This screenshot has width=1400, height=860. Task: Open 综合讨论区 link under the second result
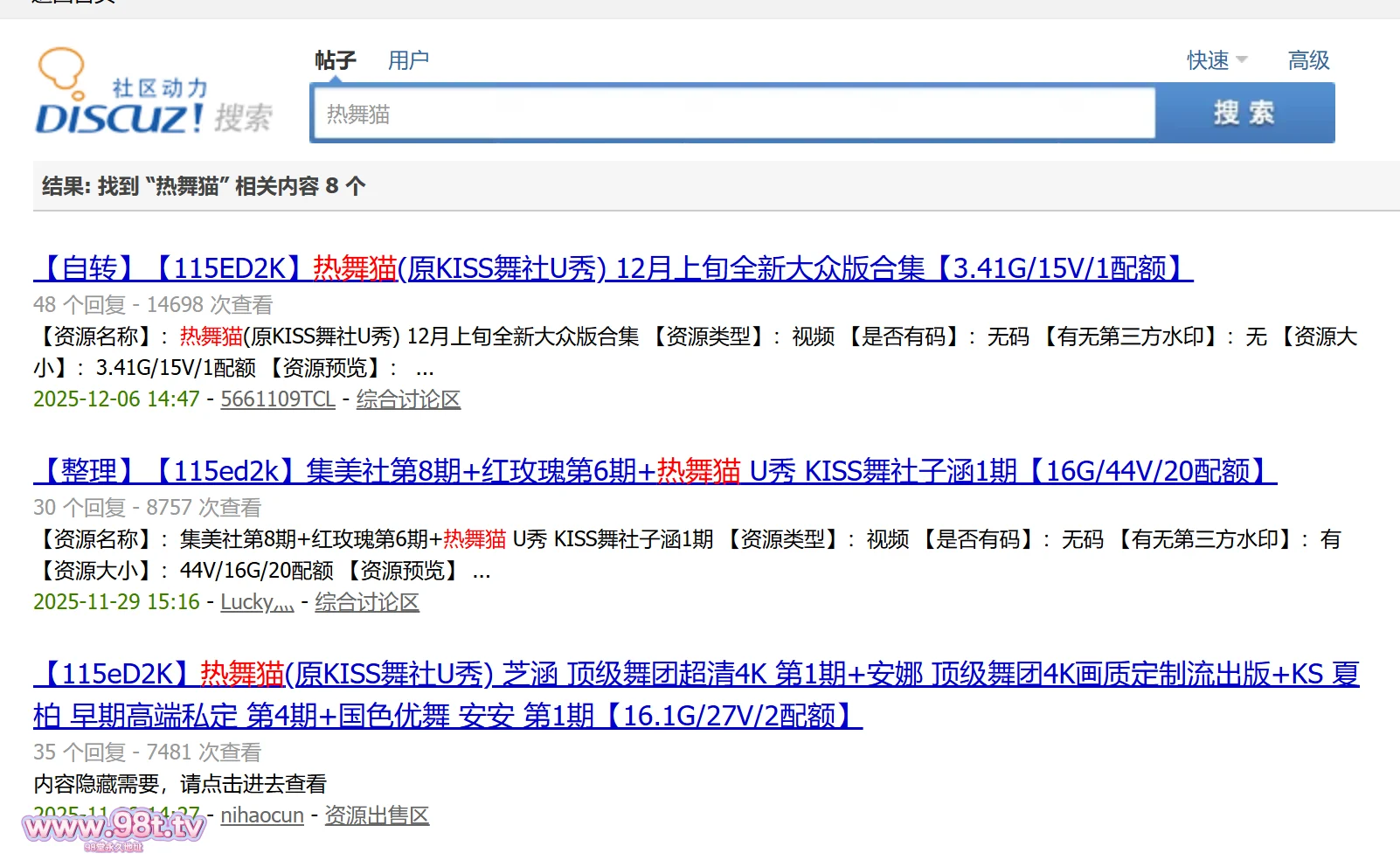point(367,602)
